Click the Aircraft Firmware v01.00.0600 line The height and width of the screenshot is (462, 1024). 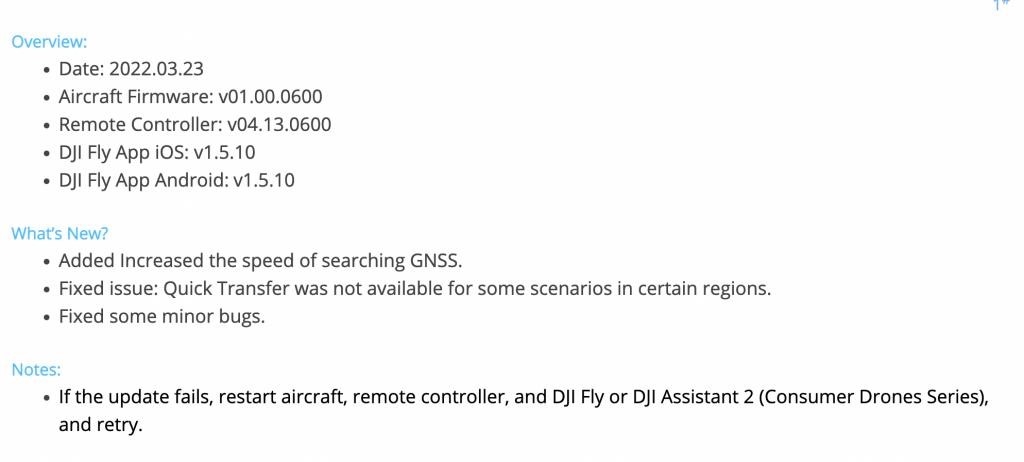tap(191, 97)
